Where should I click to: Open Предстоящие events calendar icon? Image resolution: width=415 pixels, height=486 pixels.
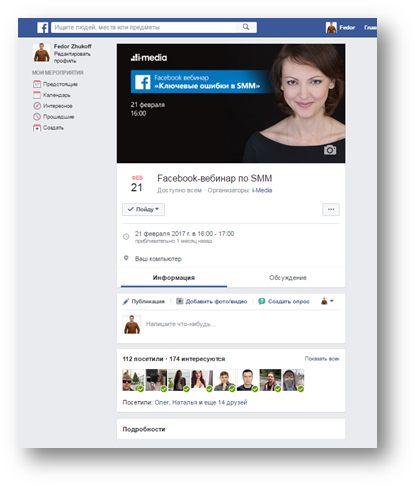pyautogui.click(x=37, y=84)
